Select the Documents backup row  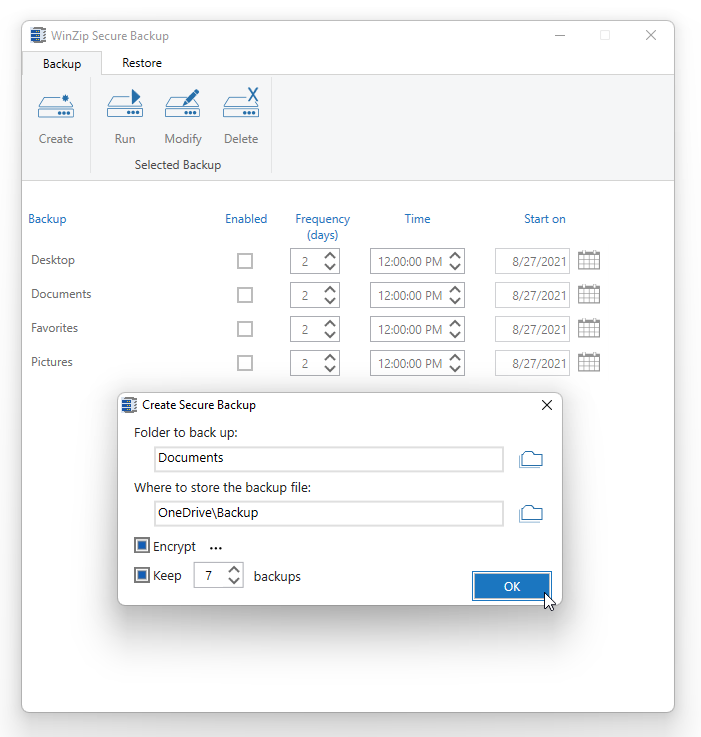click(x=61, y=294)
